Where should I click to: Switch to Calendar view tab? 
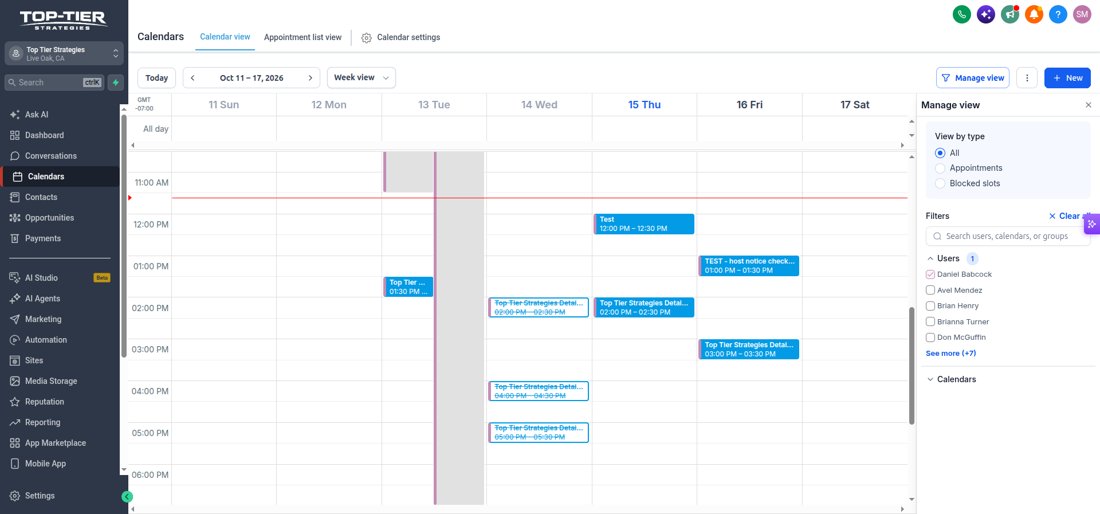click(224, 37)
